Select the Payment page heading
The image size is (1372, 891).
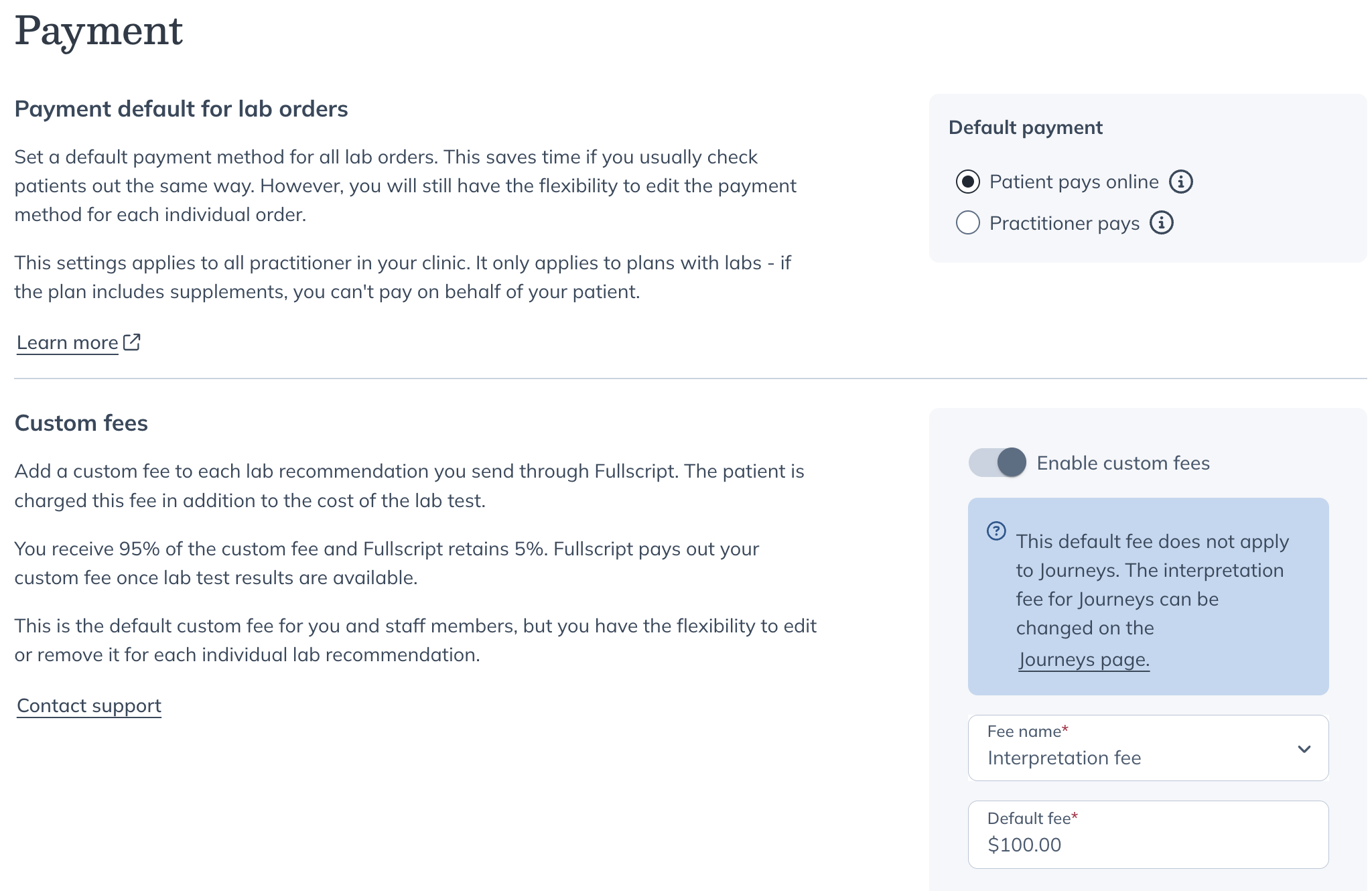(x=99, y=29)
